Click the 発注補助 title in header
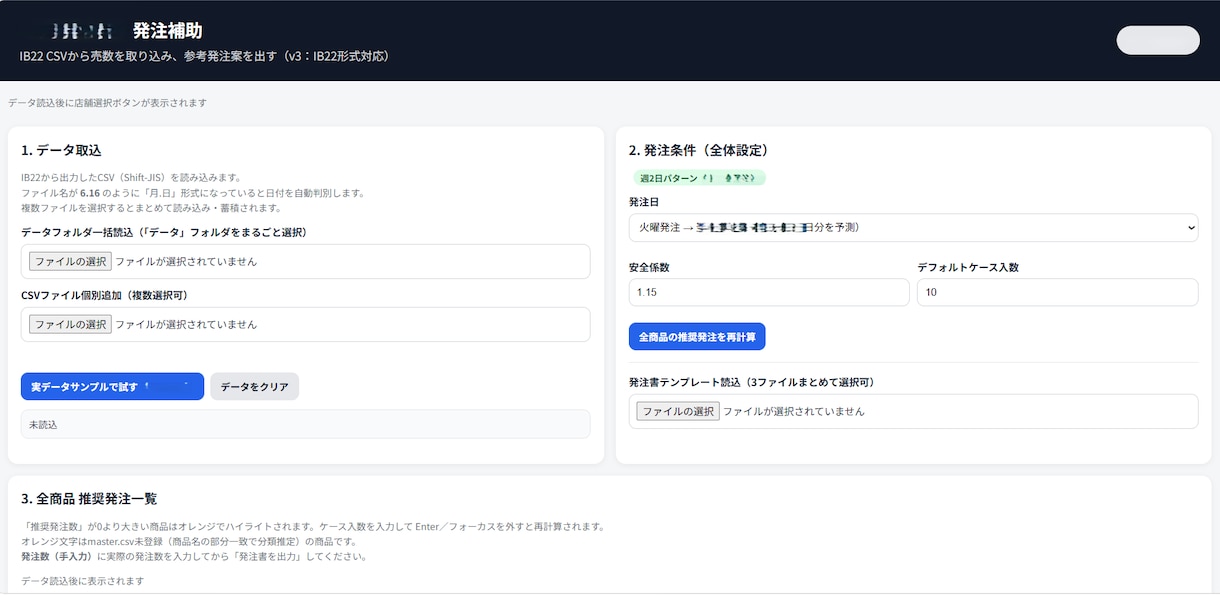 [167, 31]
